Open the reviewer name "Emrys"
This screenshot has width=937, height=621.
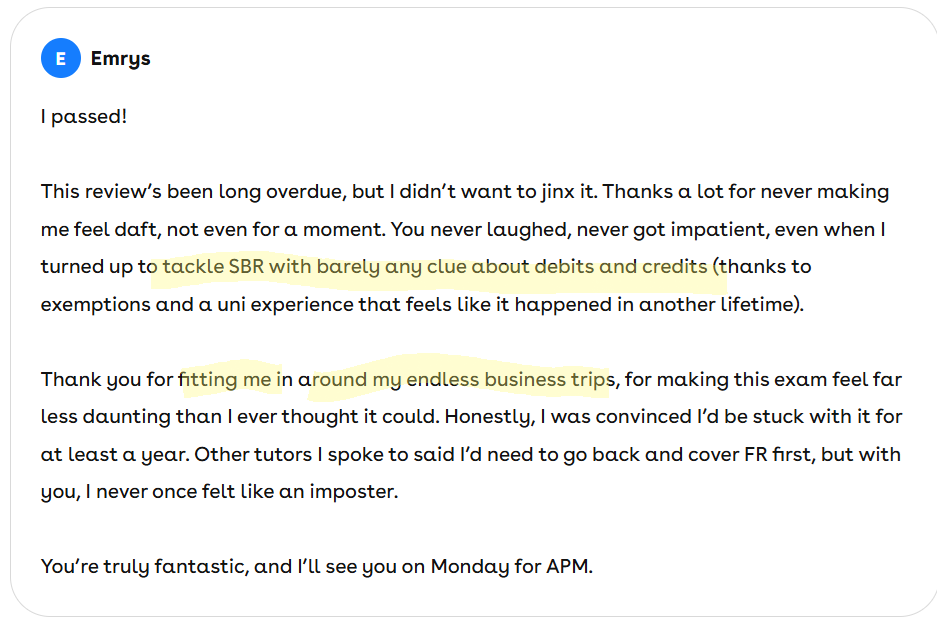(x=120, y=59)
